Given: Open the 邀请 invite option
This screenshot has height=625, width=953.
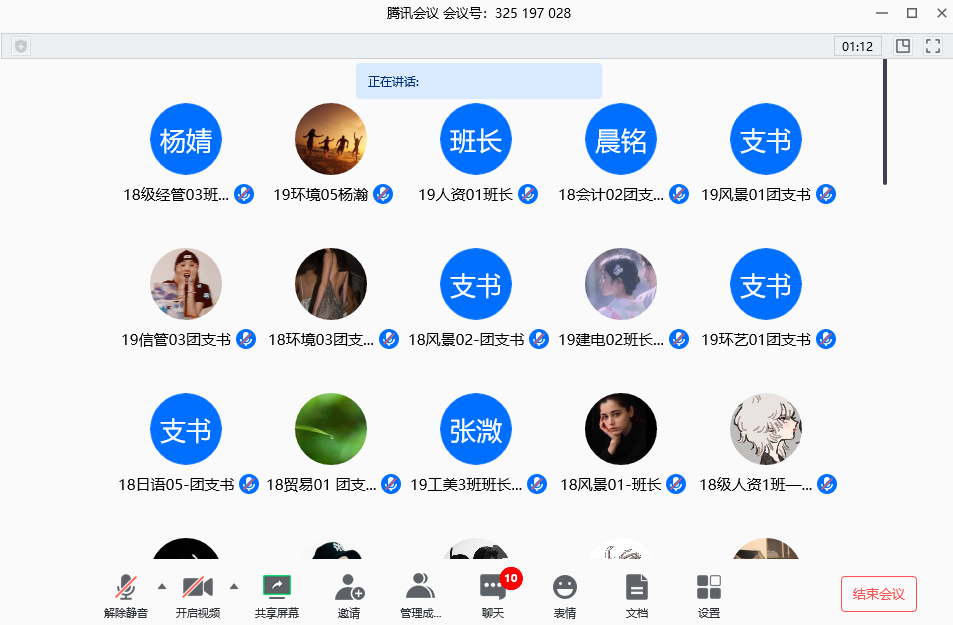Looking at the screenshot, I should [x=349, y=595].
